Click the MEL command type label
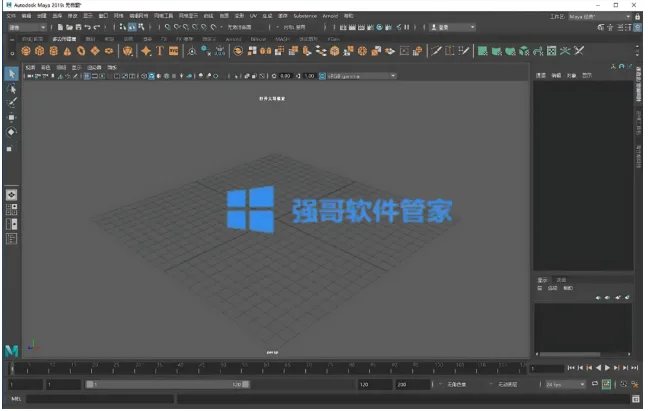Image resolution: width=648 pixels, height=411 pixels. 16,399
